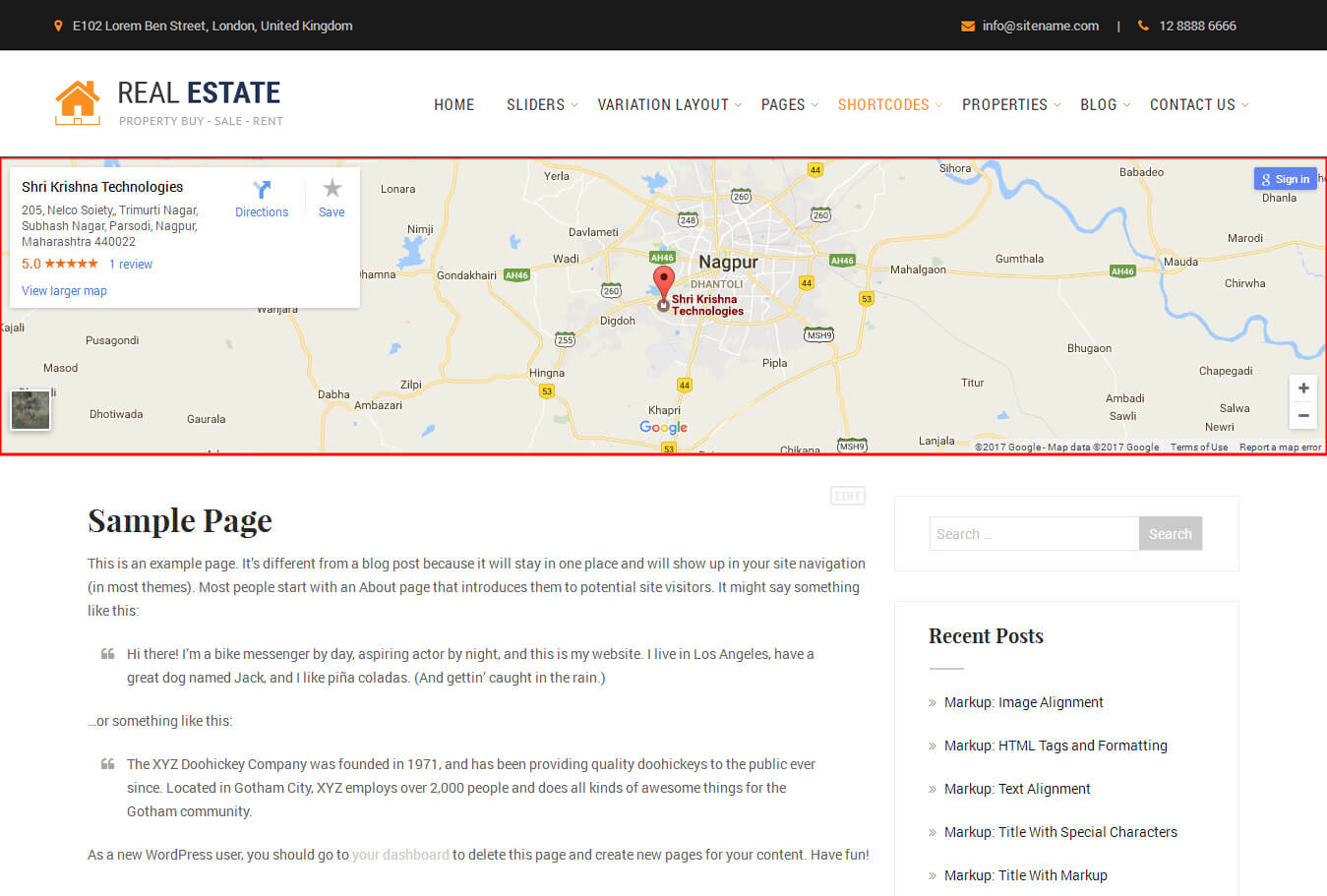Image resolution: width=1327 pixels, height=896 pixels.
Task: Click the Recent Posts widget heading
Action: pyautogui.click(x=986, y=636)
